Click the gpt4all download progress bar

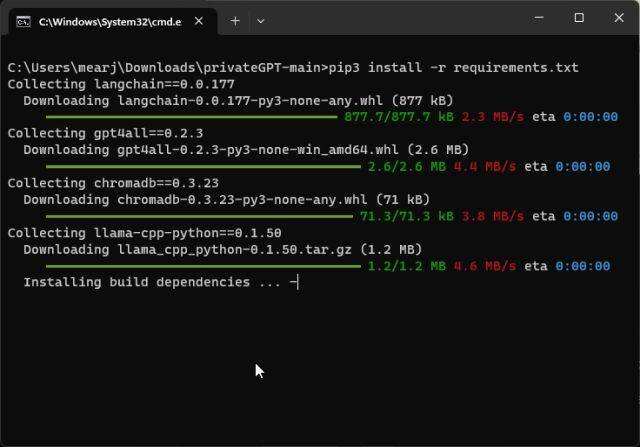pyautogui.click(x=203, y=167)
